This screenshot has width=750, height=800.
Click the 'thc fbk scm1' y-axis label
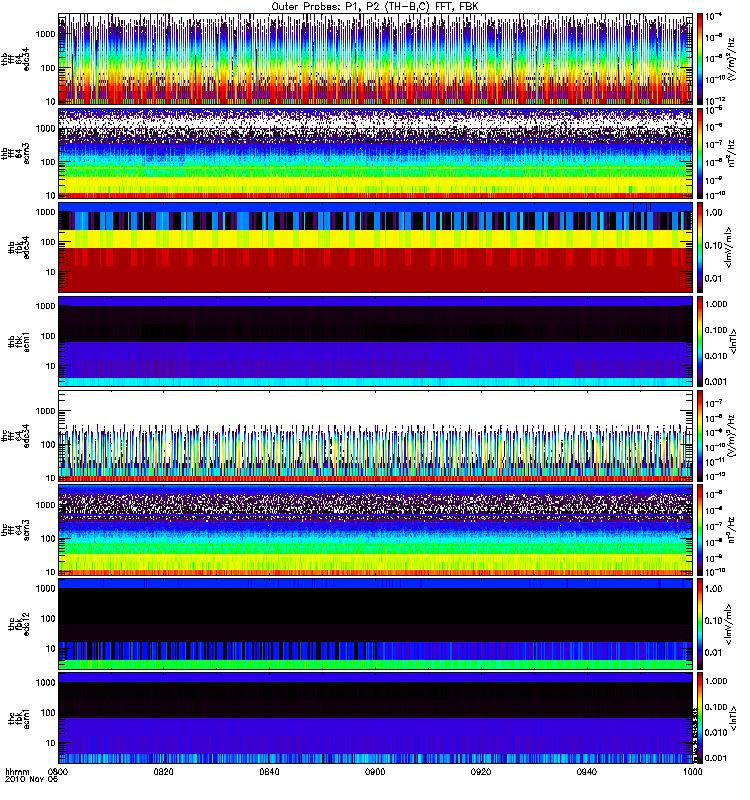coord(19,718)
